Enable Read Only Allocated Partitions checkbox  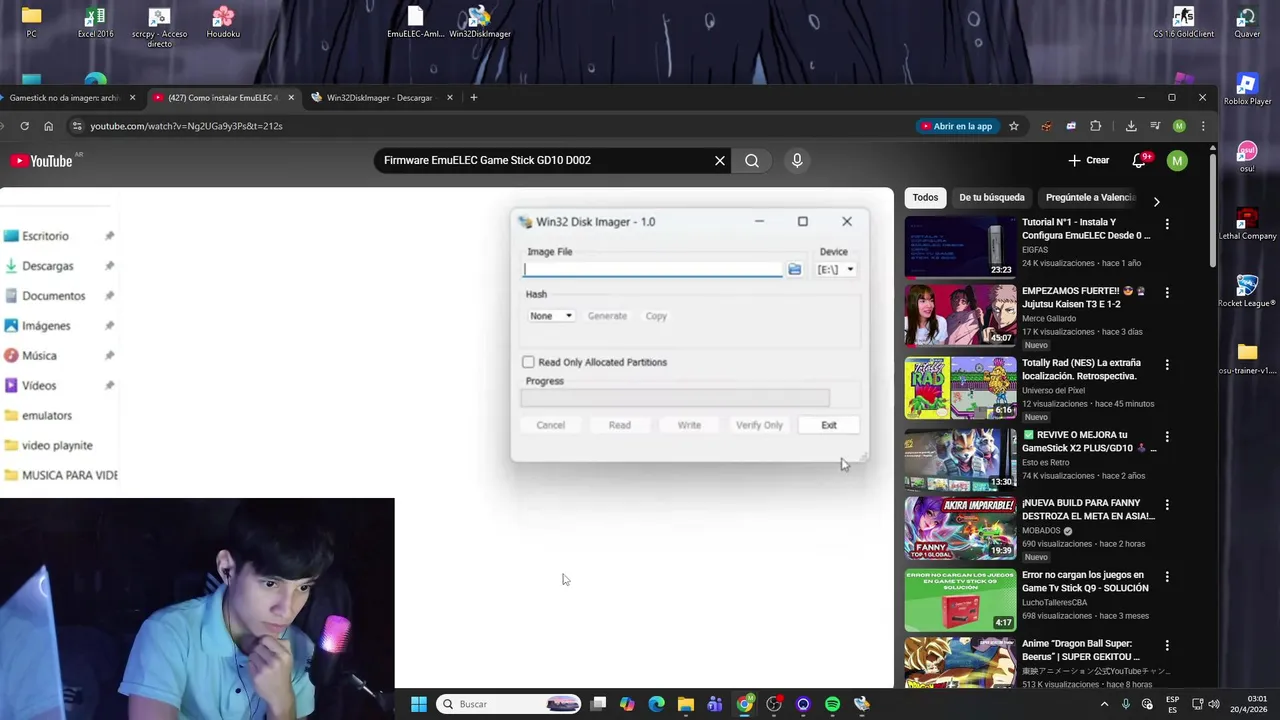tap(528, 362)
